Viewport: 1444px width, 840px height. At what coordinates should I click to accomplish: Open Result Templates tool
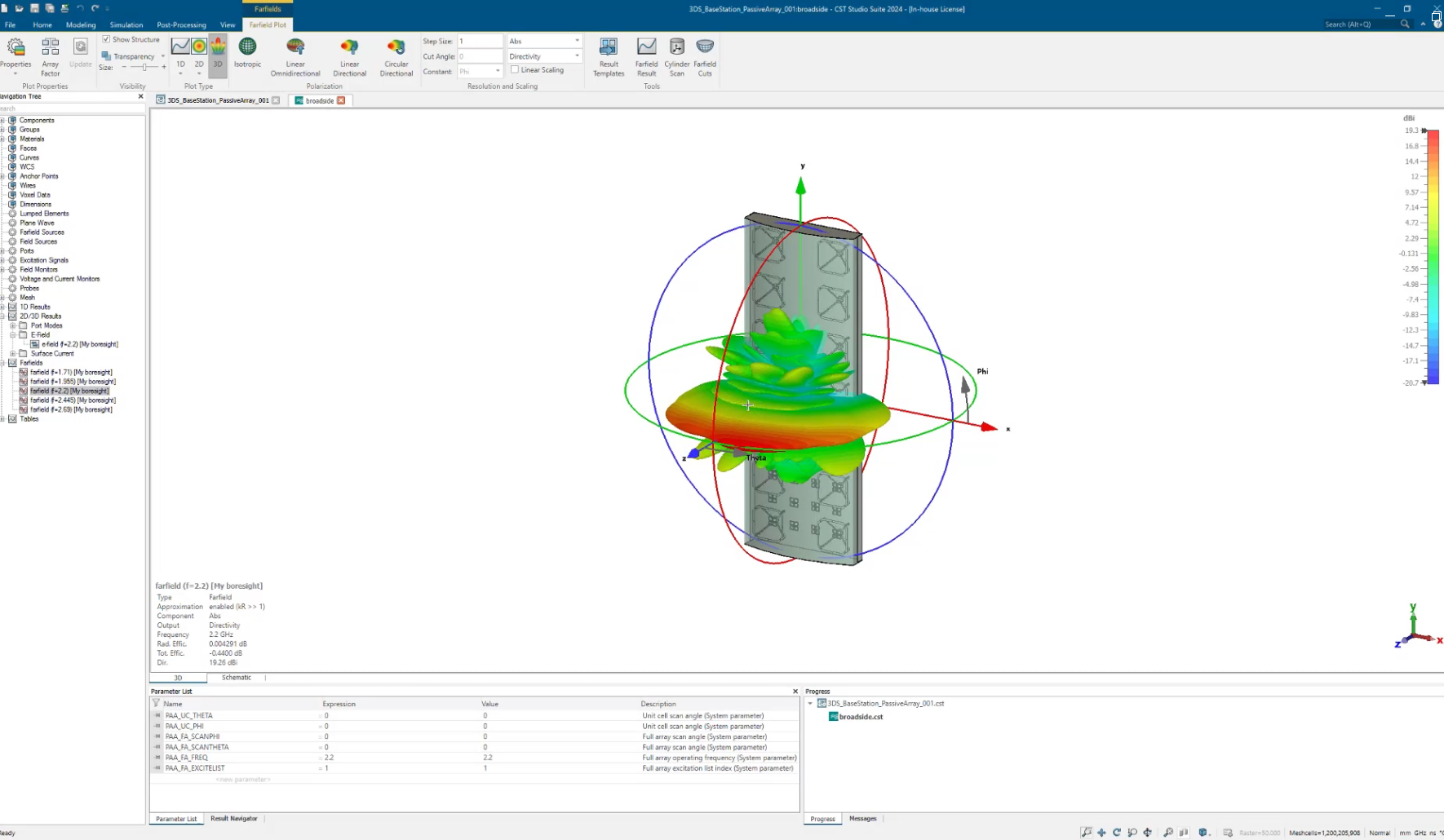[x=609, y=56]
